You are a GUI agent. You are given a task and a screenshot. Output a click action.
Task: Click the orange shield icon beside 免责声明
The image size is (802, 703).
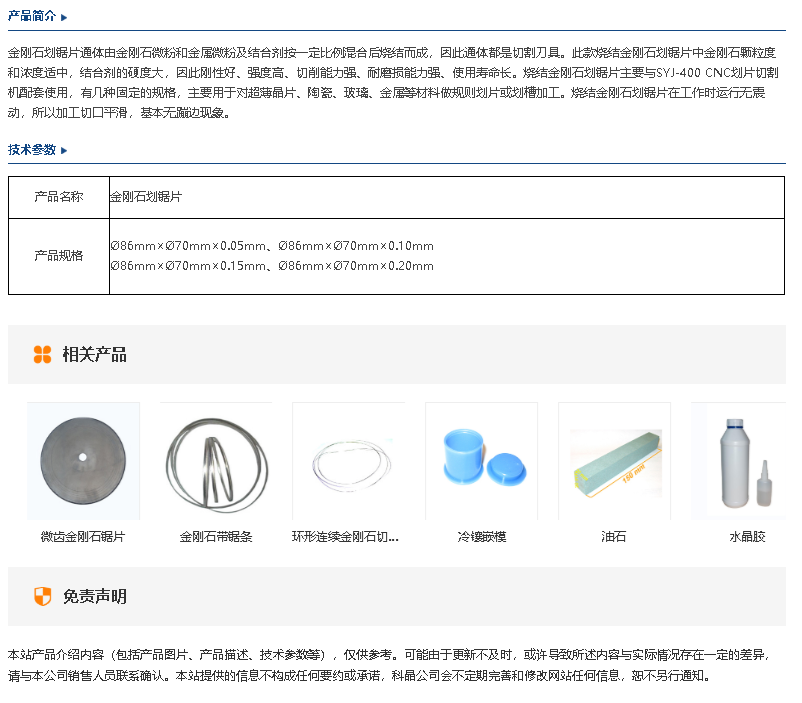click(x=42, y=597)
